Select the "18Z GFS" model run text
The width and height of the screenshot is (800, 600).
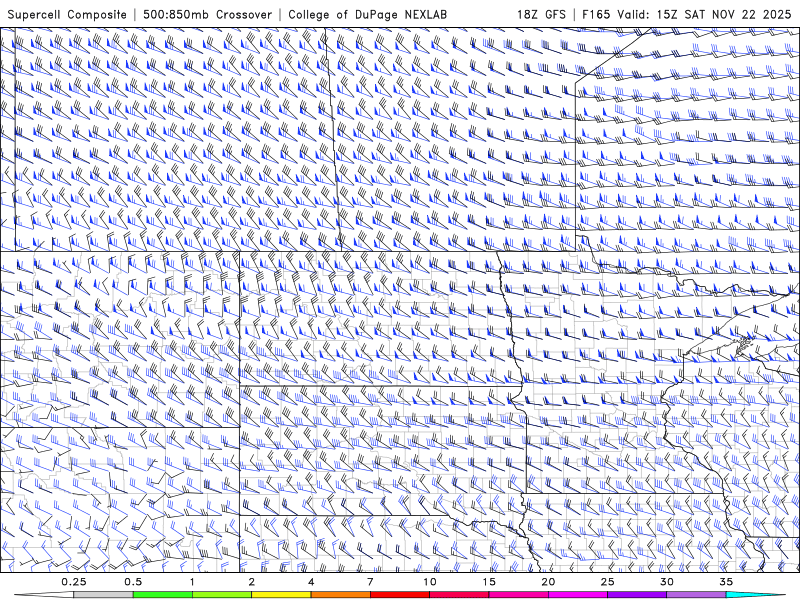coord(541,14)
